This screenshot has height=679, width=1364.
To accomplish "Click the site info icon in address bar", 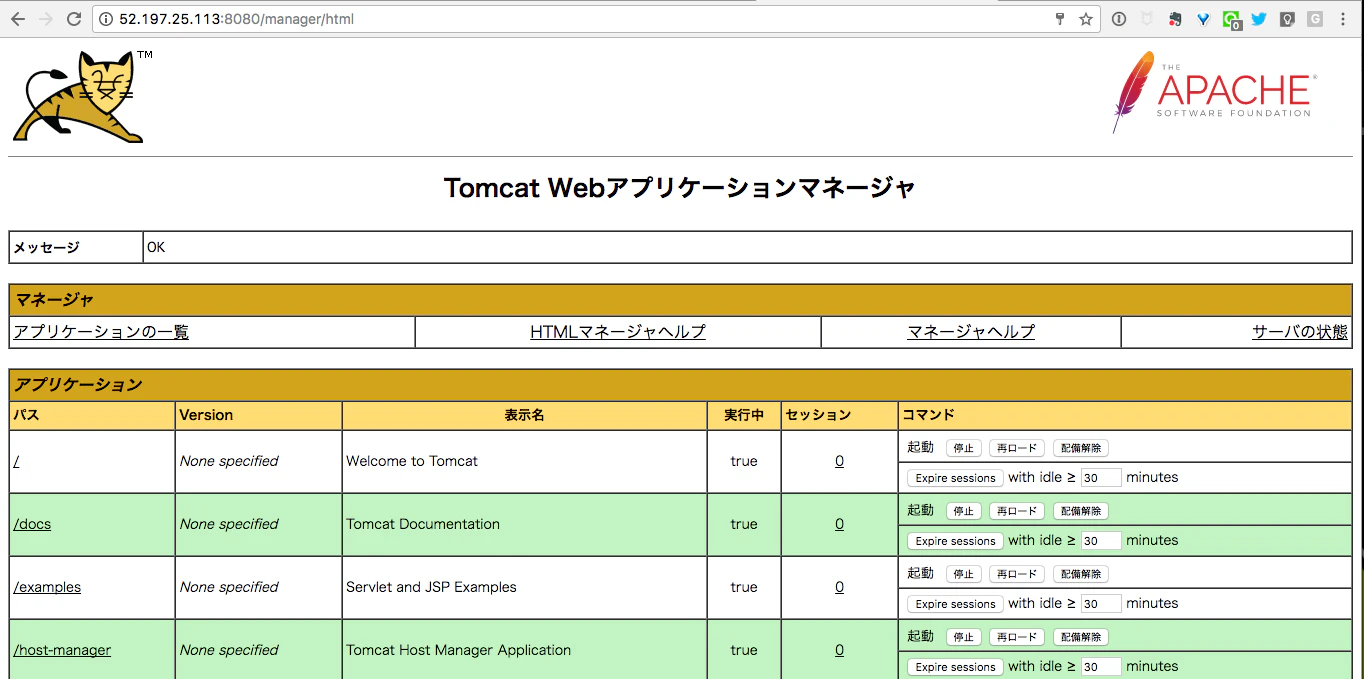I will pyautogui.click(x=107, y=19).
